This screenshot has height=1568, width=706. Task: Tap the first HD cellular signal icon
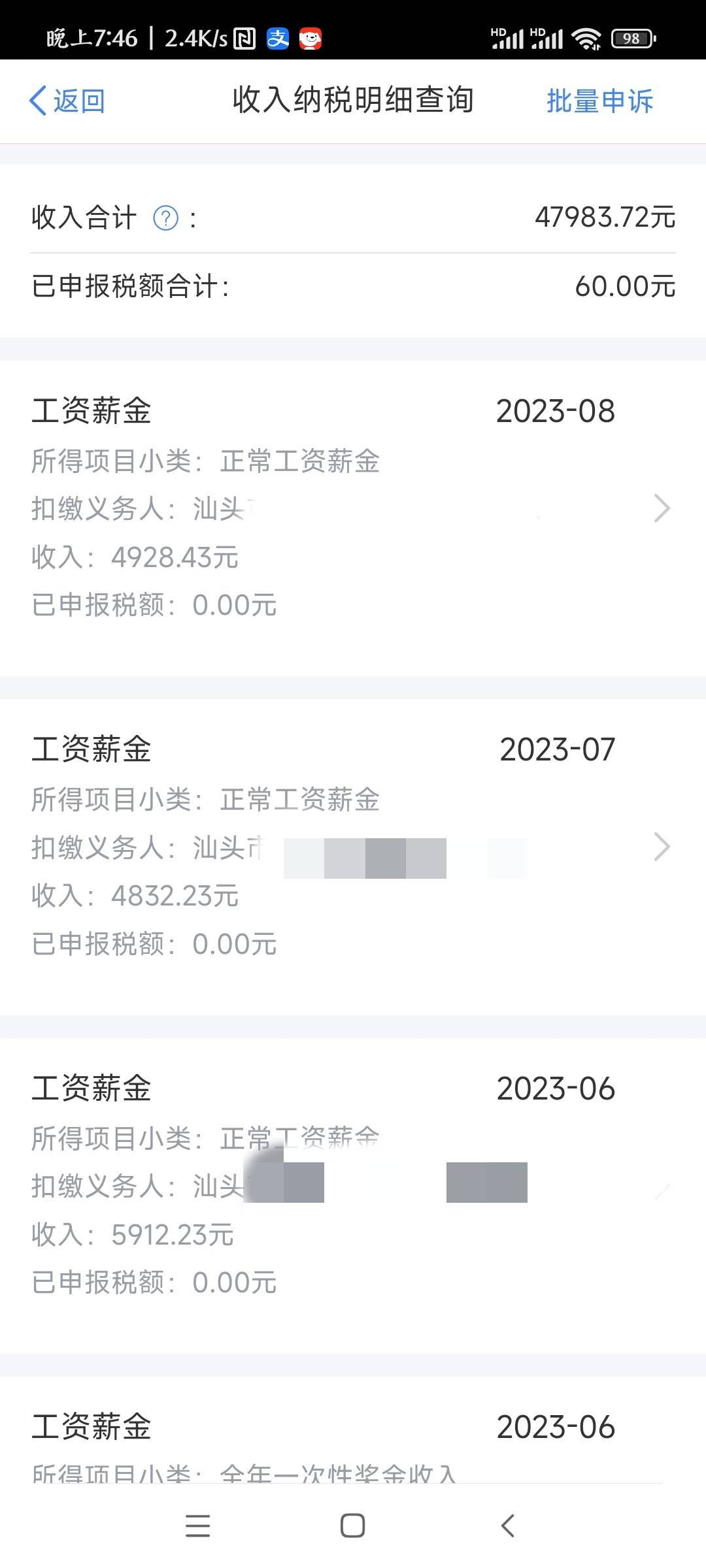507,39
